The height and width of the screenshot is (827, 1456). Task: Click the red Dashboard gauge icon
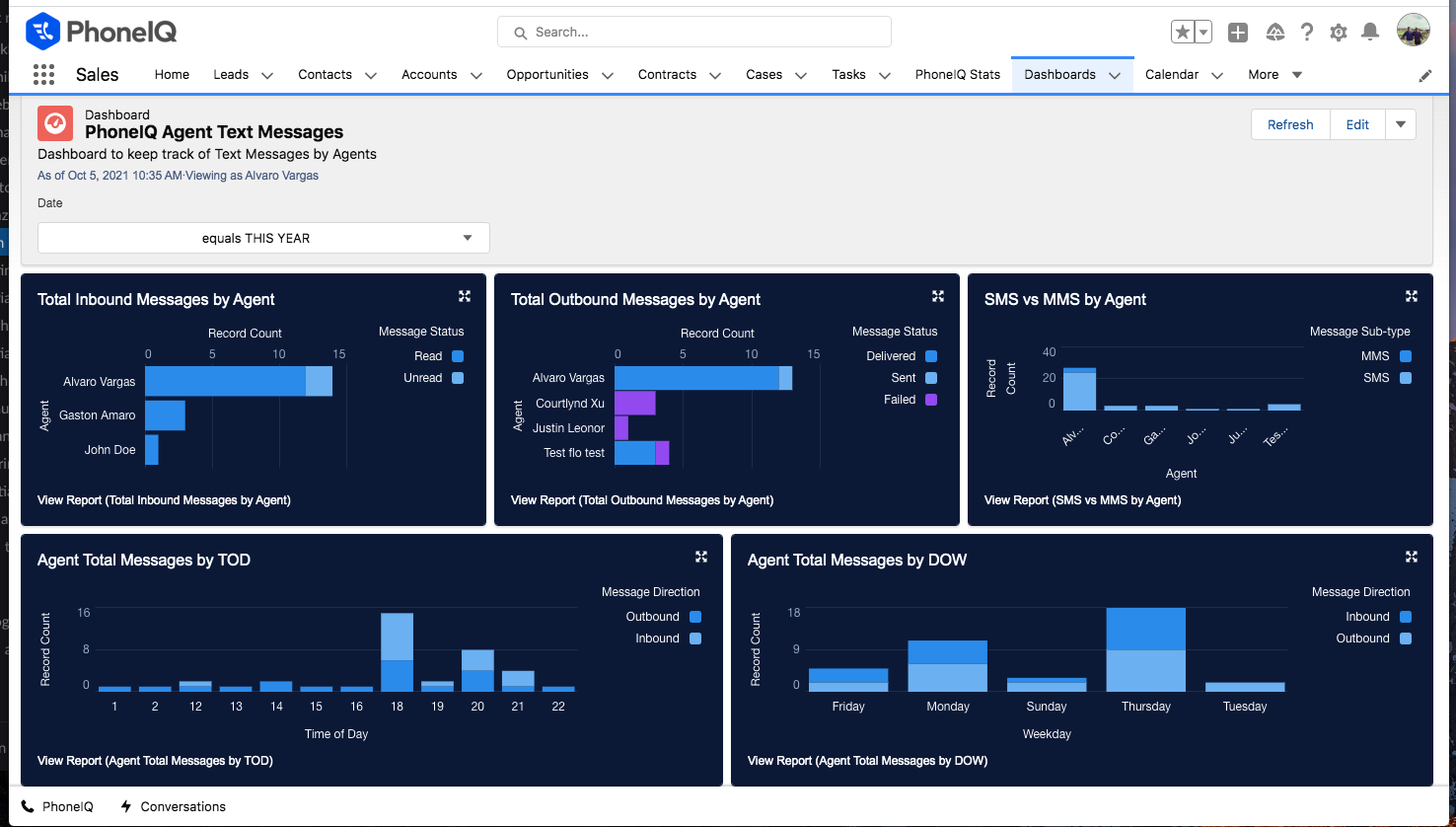point(55,123)
